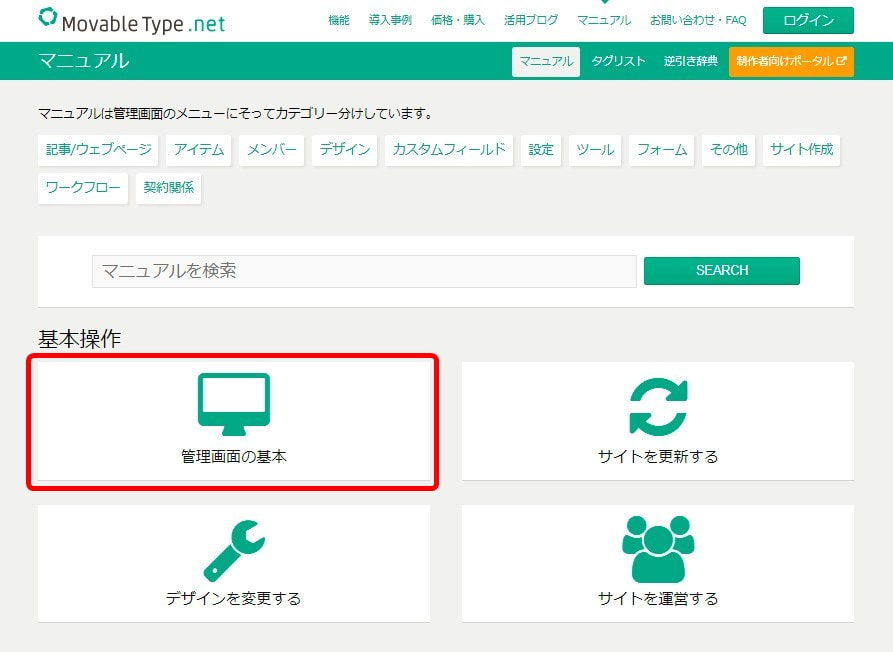This screenshot has width=893, height=652.
Task: Select the 契約関係 category tag
Action: [169, 188]
